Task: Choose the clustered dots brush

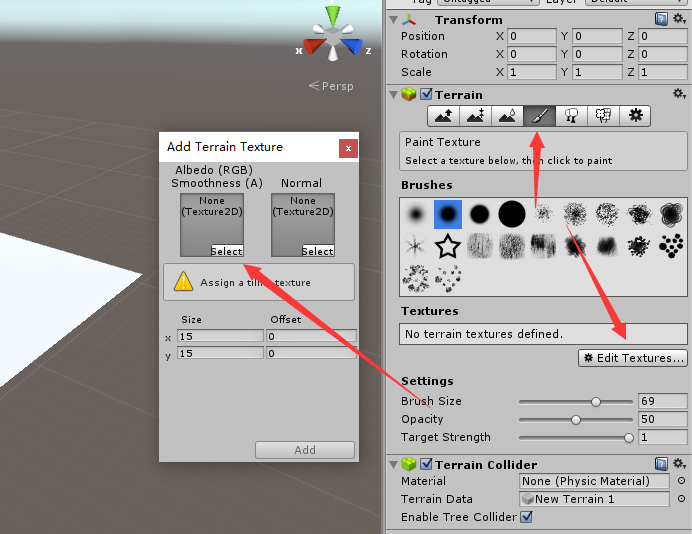Action: click(671, 246)
